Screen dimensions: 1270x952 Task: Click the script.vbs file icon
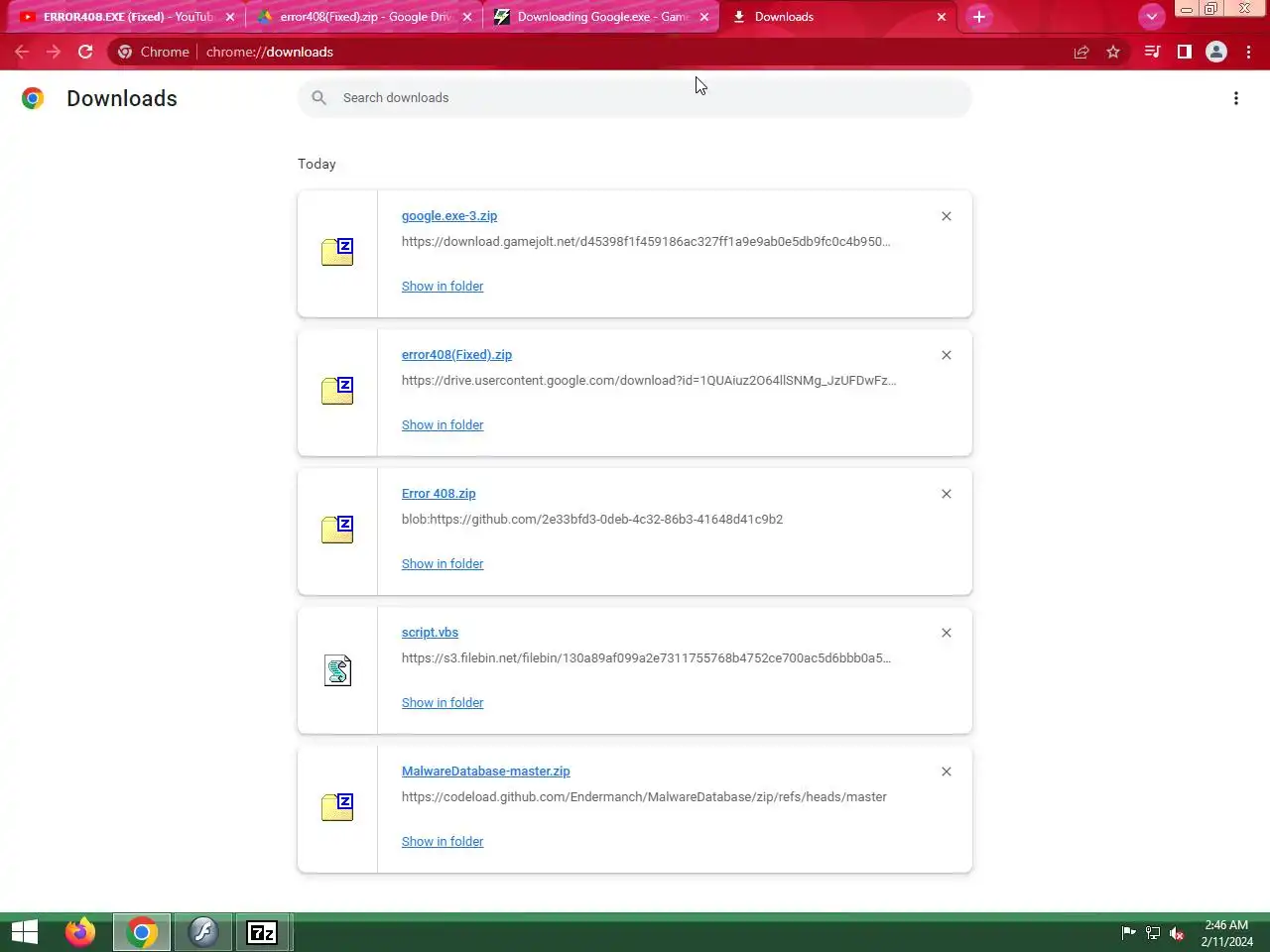point(337,670)
